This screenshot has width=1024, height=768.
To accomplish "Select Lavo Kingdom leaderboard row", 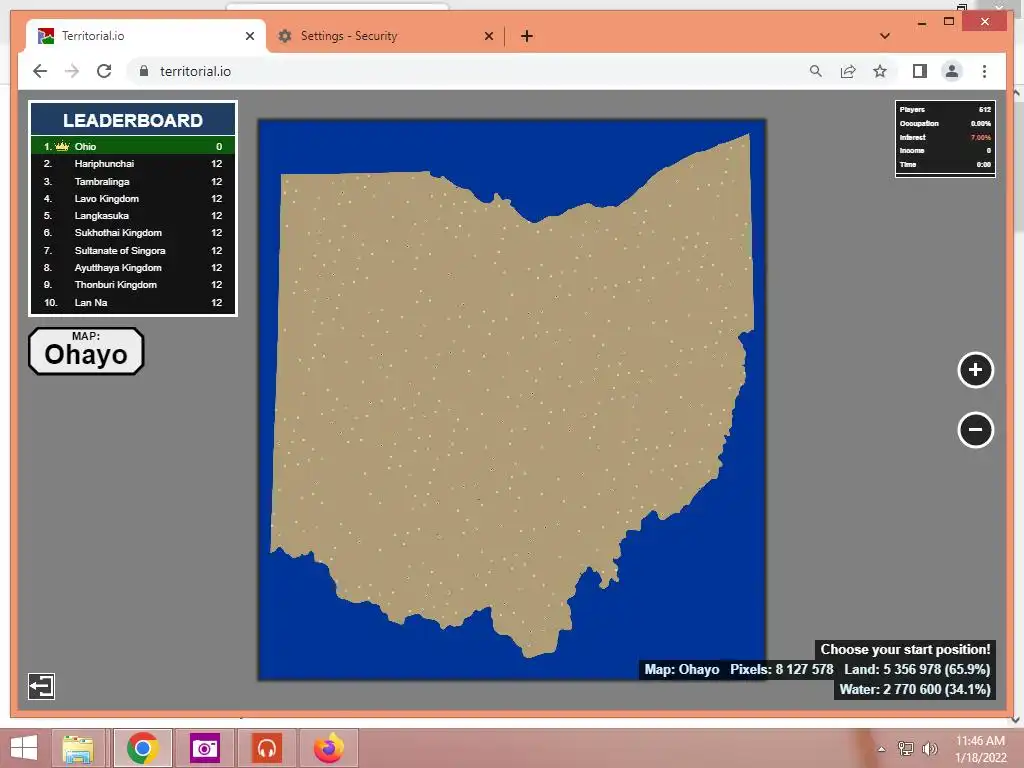I will click(x=133, y=199).
